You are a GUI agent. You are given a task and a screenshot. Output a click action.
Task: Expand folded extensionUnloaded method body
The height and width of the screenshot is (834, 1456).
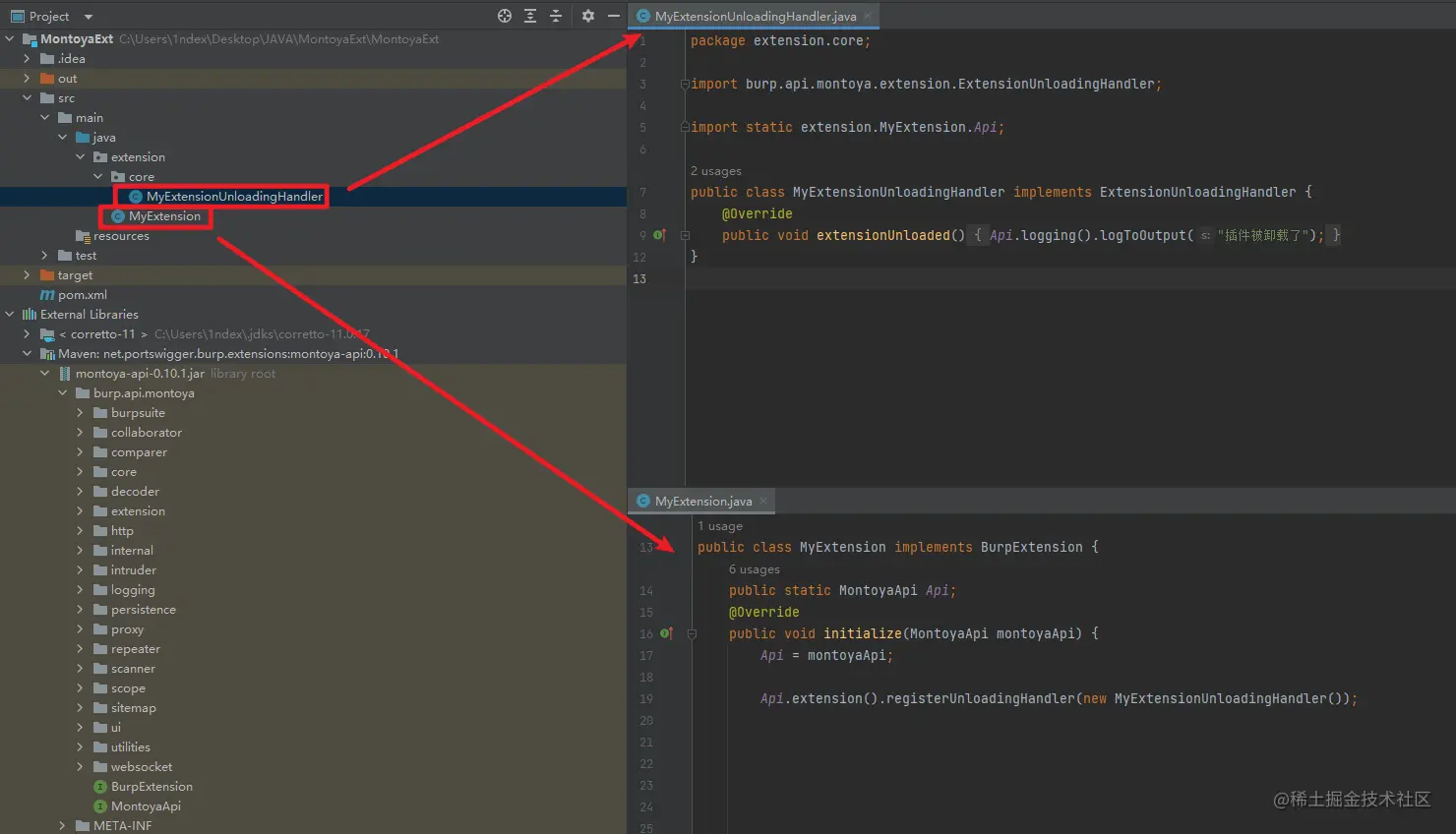click(685, 235)
